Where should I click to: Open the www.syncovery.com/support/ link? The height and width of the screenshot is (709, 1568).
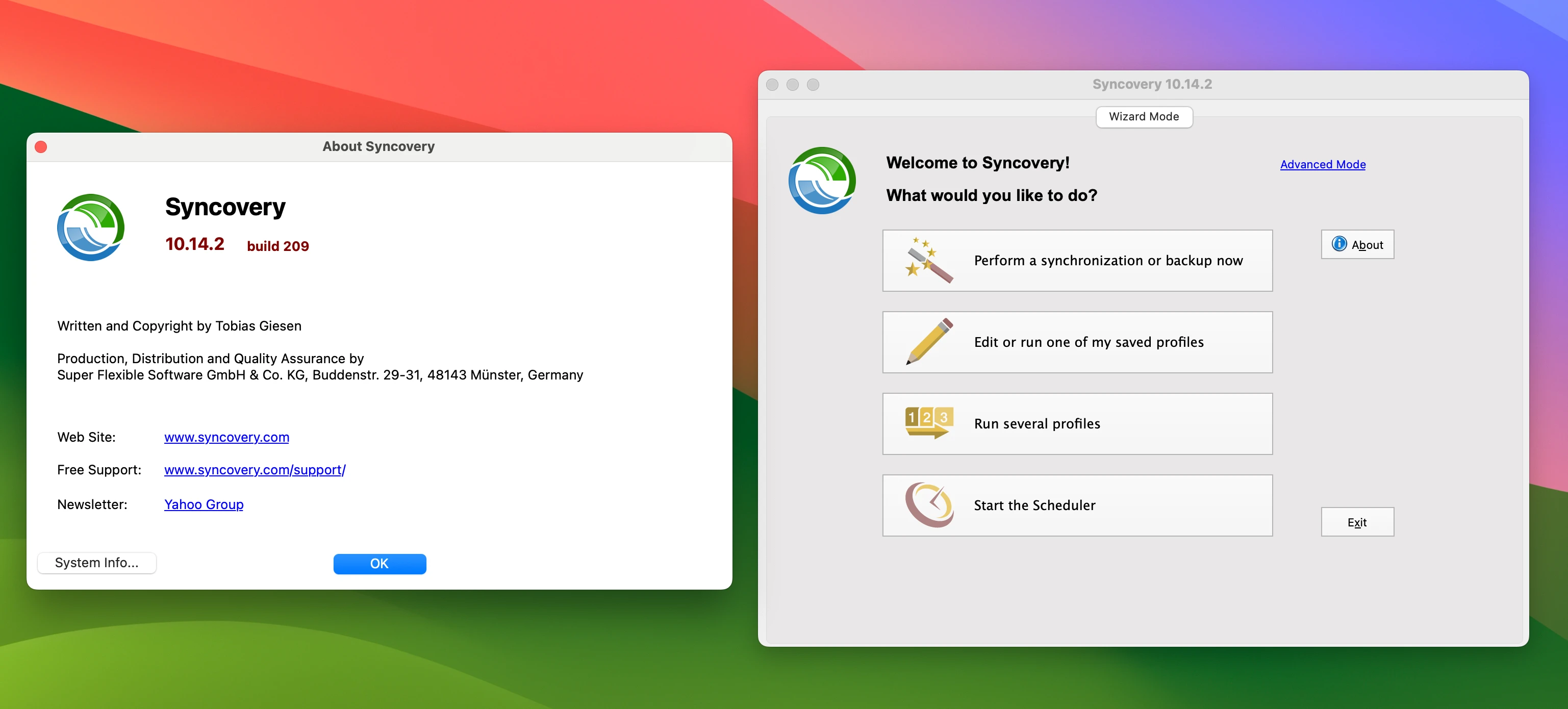point(255,470)
